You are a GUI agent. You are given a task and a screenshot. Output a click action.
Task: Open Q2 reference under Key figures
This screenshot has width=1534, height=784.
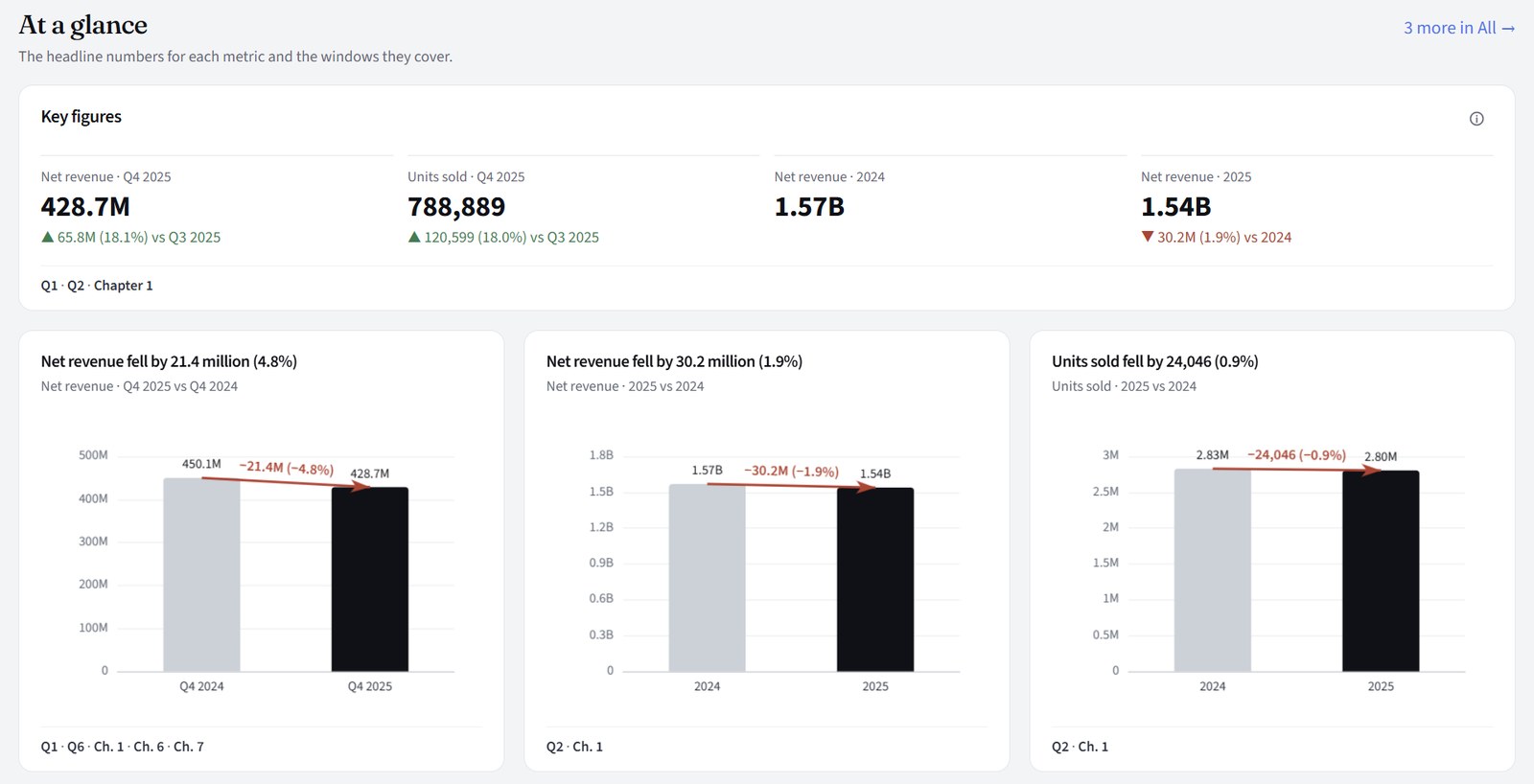(76, 286)
